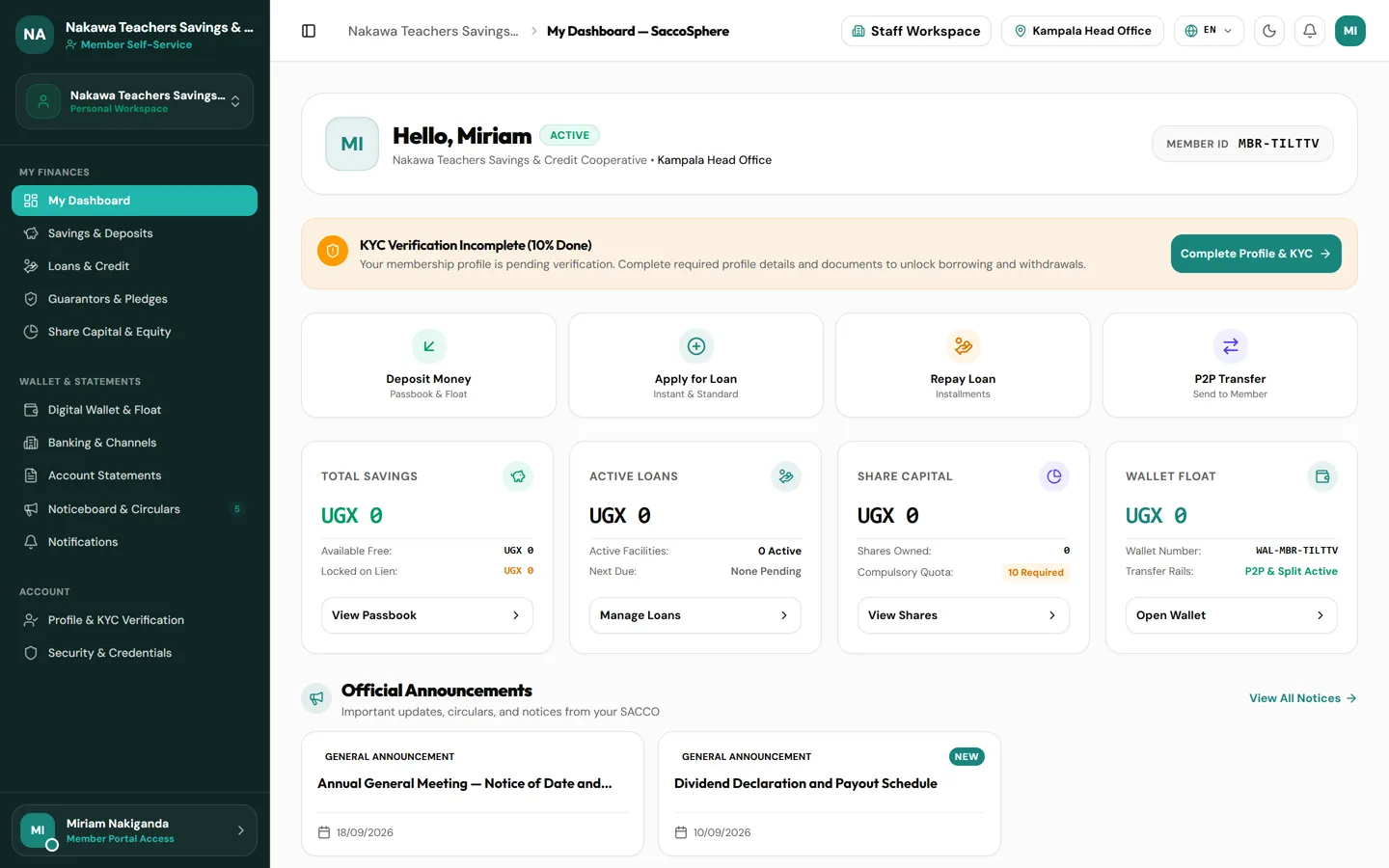
Task: Open the EN language dropdown
Action: coord(1209,31)
